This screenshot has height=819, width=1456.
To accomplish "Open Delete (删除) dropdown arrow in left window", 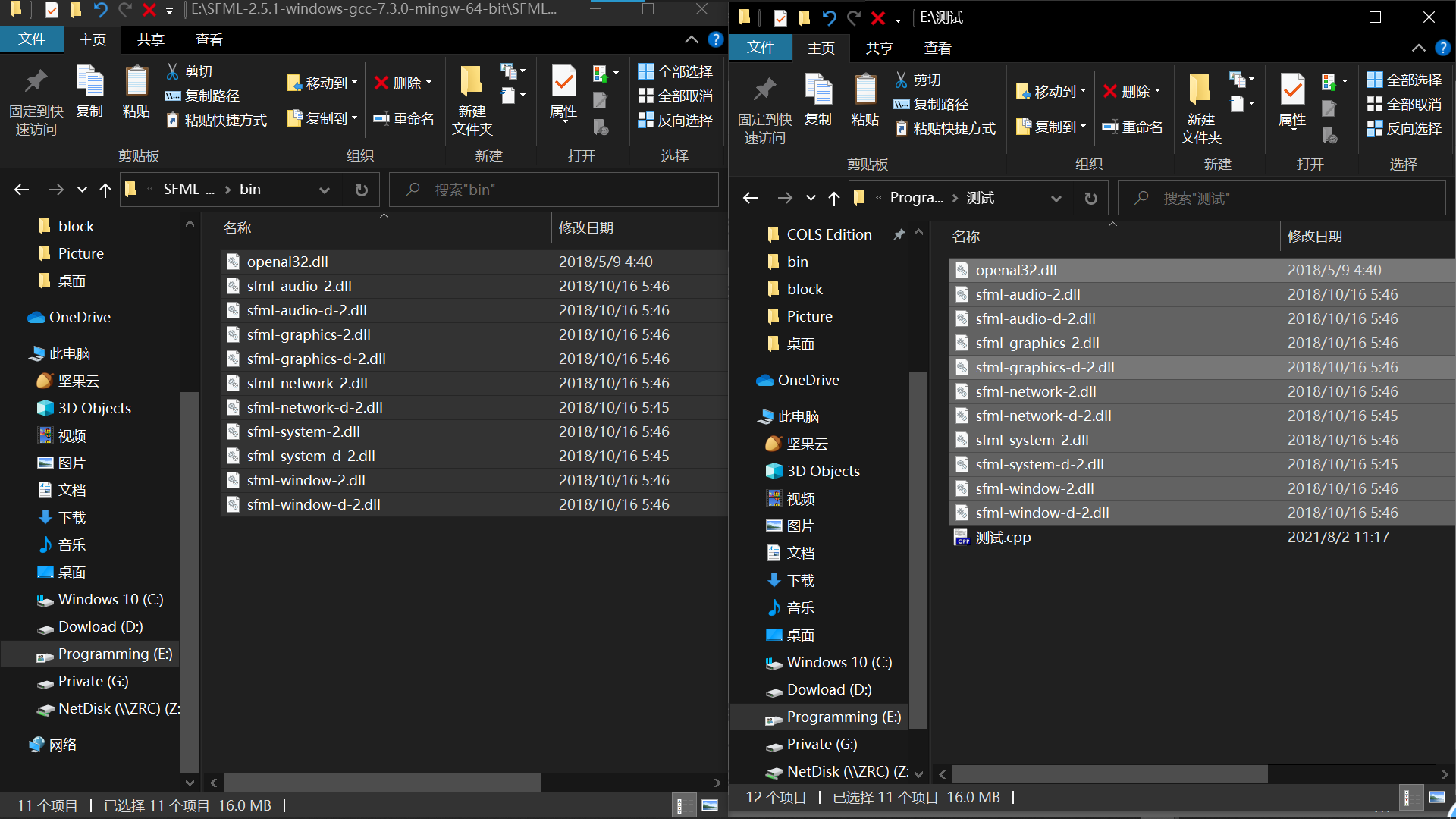I will pos(429,83).
